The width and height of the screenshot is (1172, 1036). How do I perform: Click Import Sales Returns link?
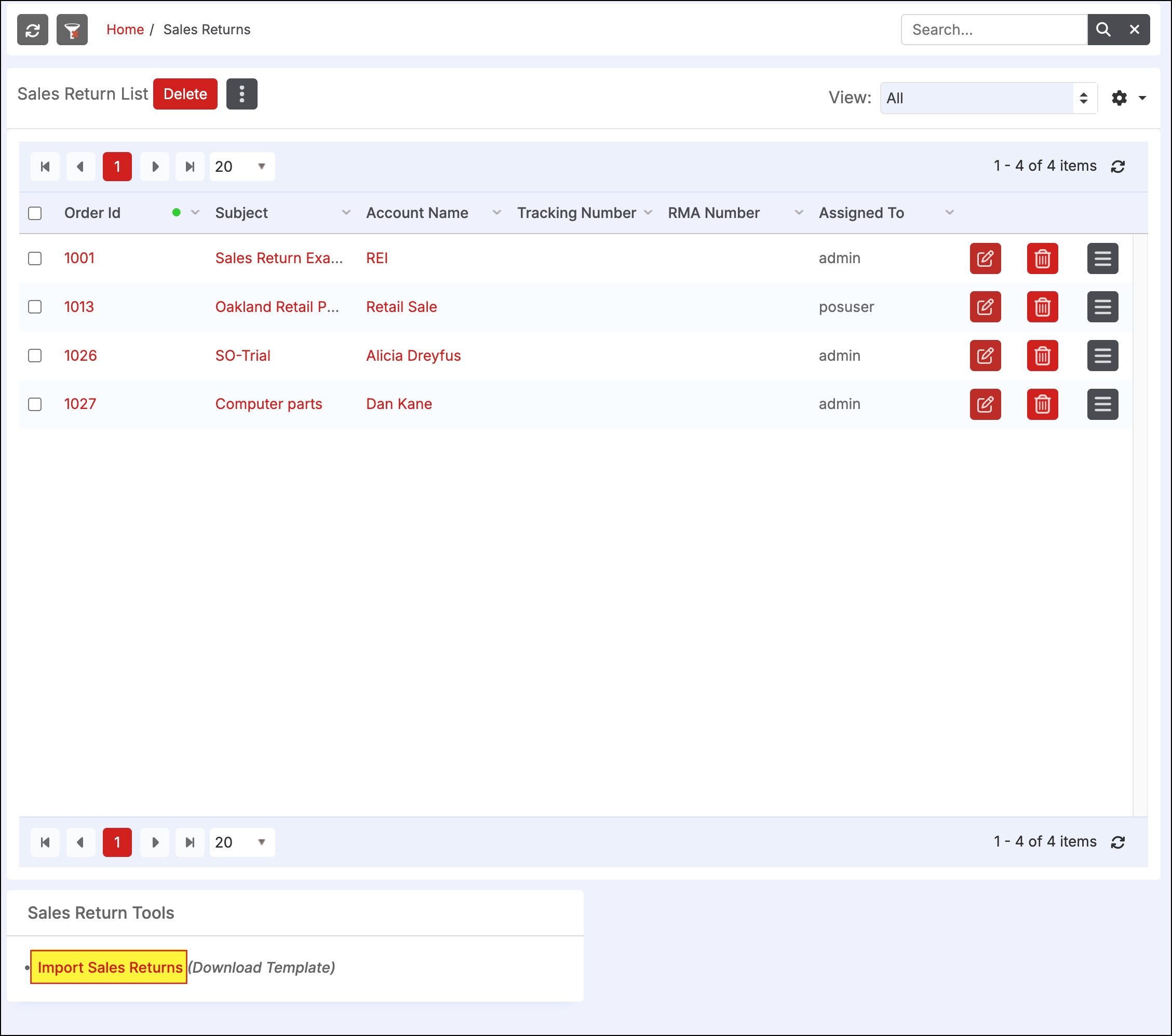click(110, 967)
